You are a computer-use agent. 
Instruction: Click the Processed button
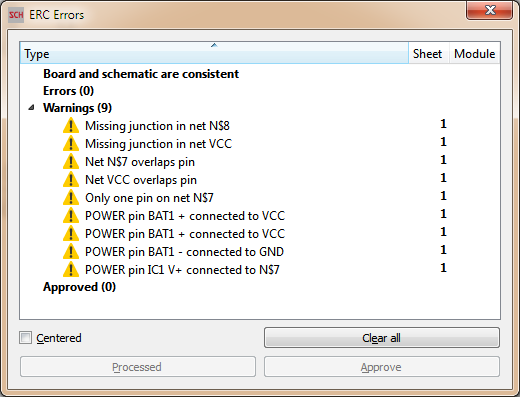coord(138,367)
